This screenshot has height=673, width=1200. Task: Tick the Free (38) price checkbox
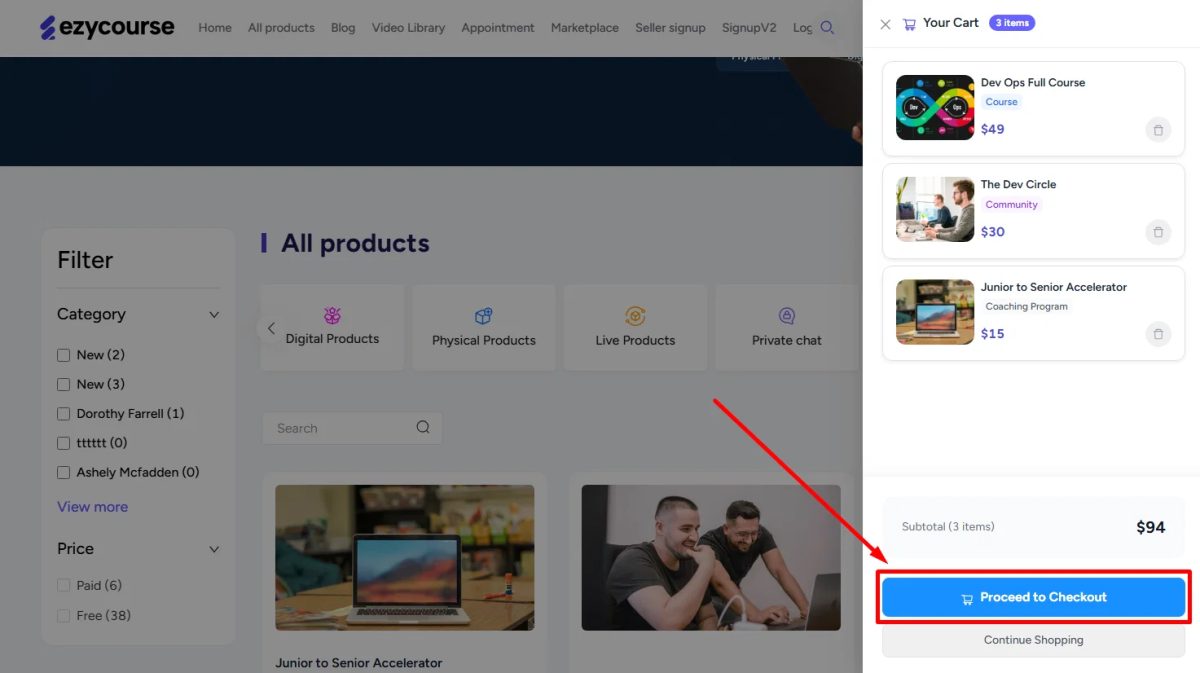tap(64, 616)
